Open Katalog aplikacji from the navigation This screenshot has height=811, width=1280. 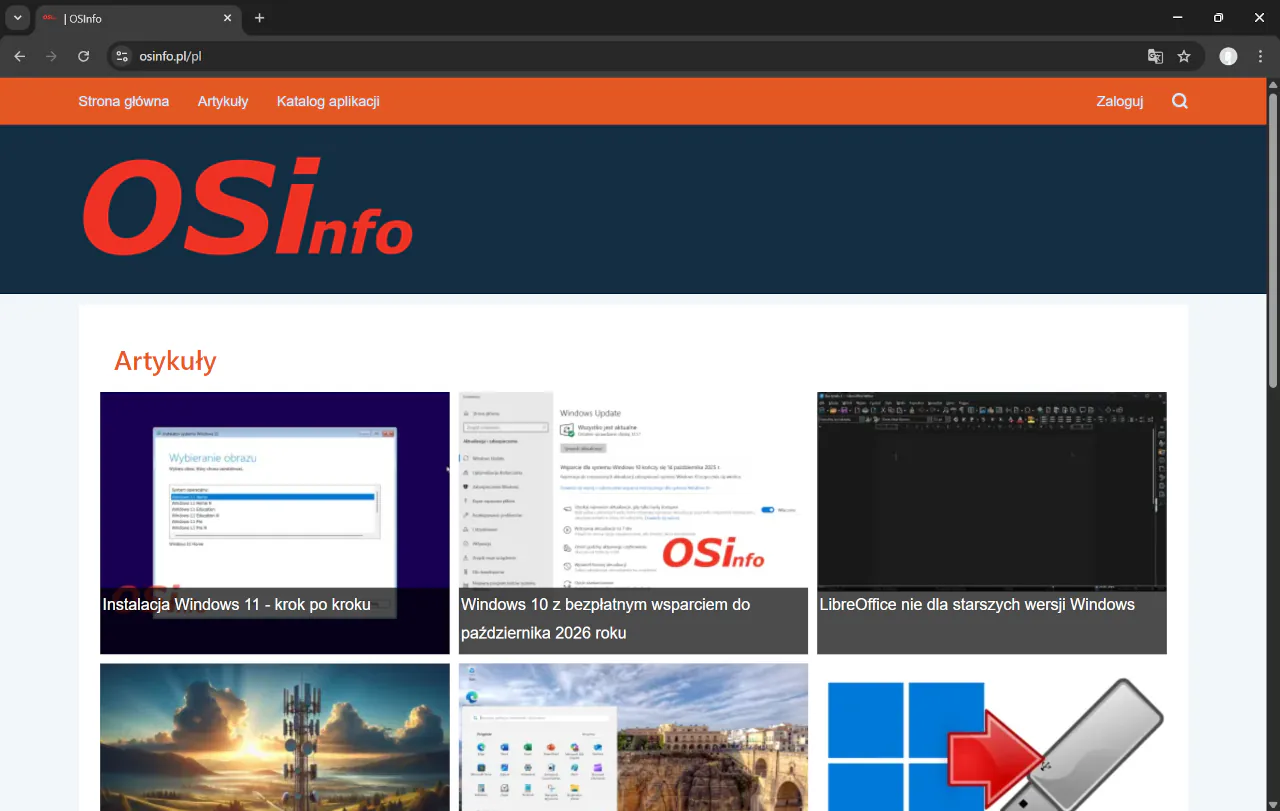point(328,101)
